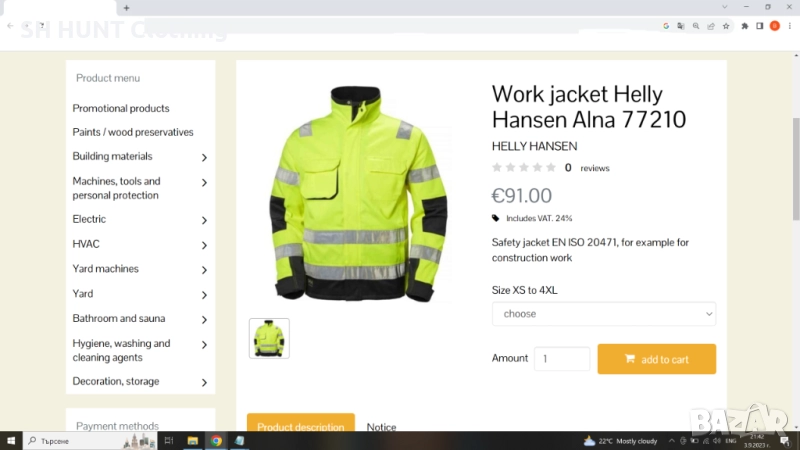Open Chrome side panel icon
Image resolution: width=800 pixels, height=450 pixels.
[x=760, y=26]
